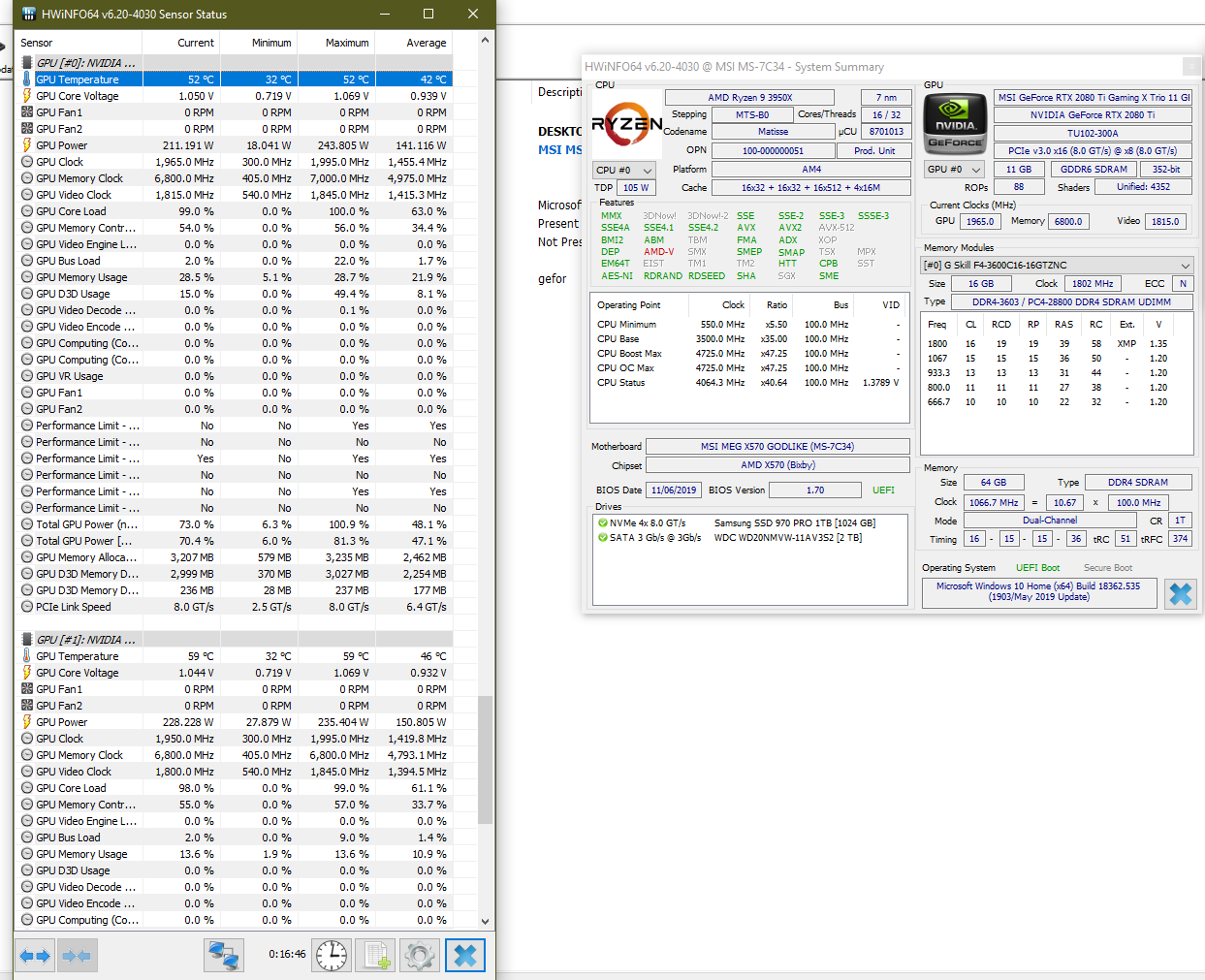
Task: Click the sensor list scroll-up arrow
Action: (x=486, y=42)
